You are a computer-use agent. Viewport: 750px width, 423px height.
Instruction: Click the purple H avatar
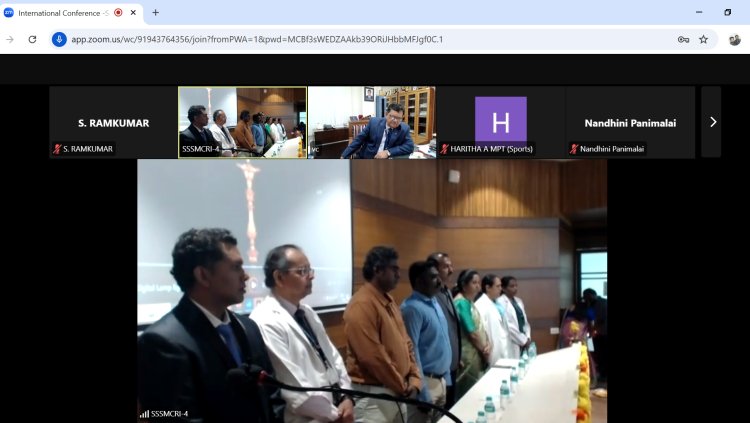501,122
